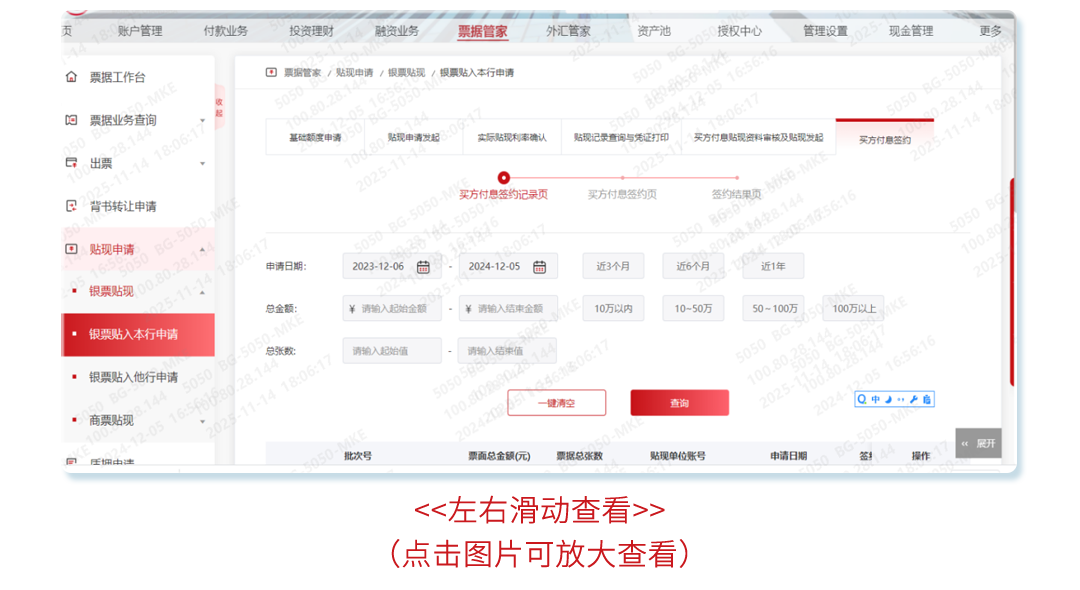The image size is (1080, 590).
Task: Expand the 商票贴现 submenu
Action: click(x=110, y=420)
